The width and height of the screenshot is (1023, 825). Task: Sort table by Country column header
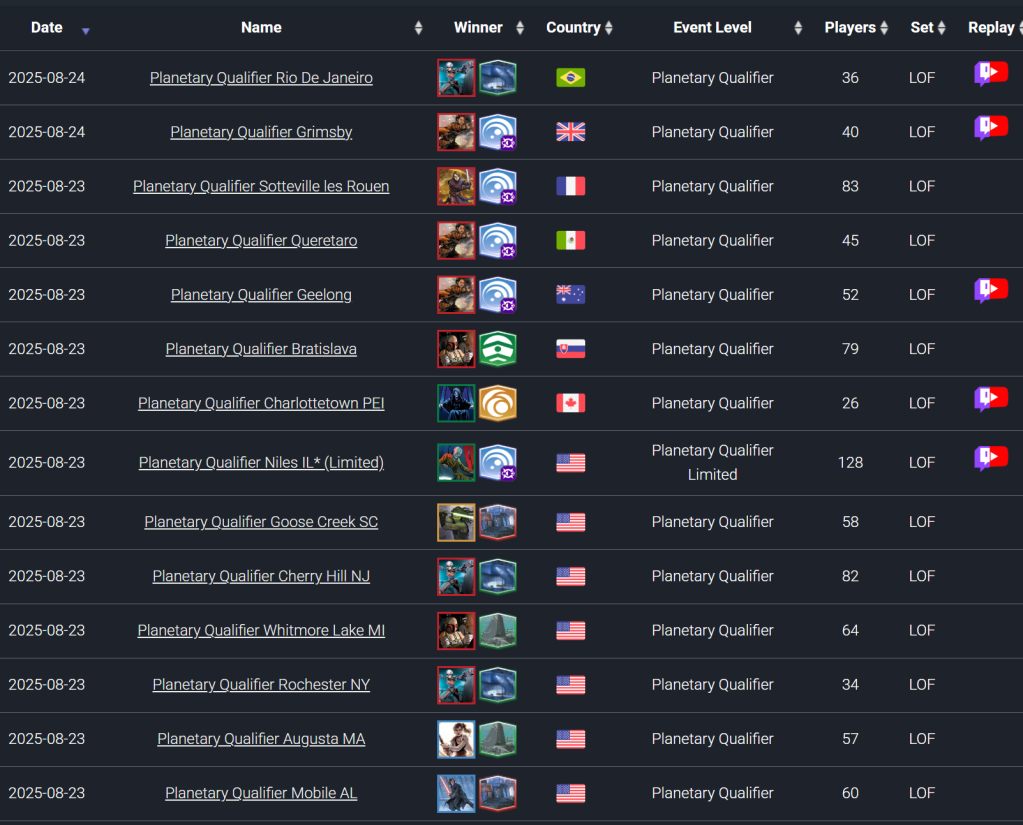pyautogui.click(x=573, y=28)
